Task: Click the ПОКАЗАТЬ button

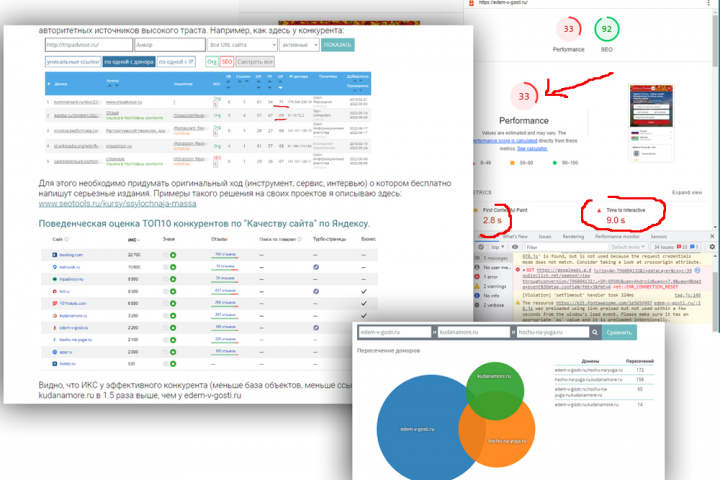Action: (x=338, y=45)
